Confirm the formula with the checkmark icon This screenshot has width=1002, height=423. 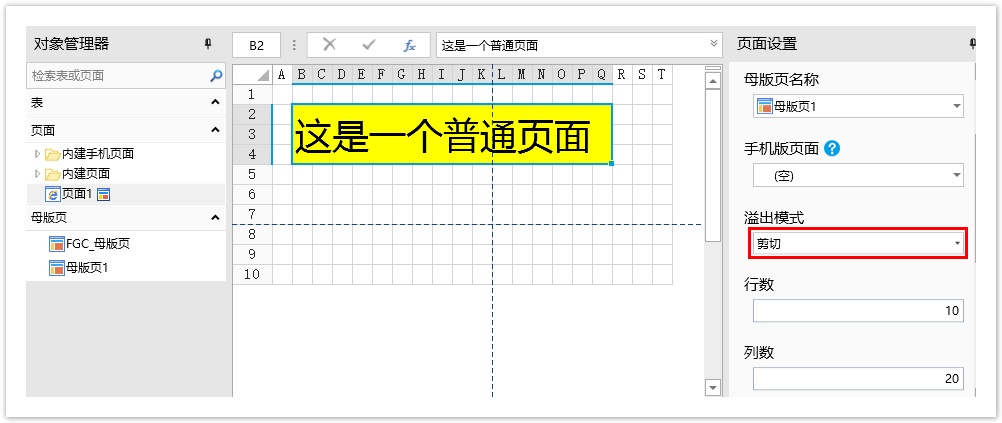pos(368,45)
